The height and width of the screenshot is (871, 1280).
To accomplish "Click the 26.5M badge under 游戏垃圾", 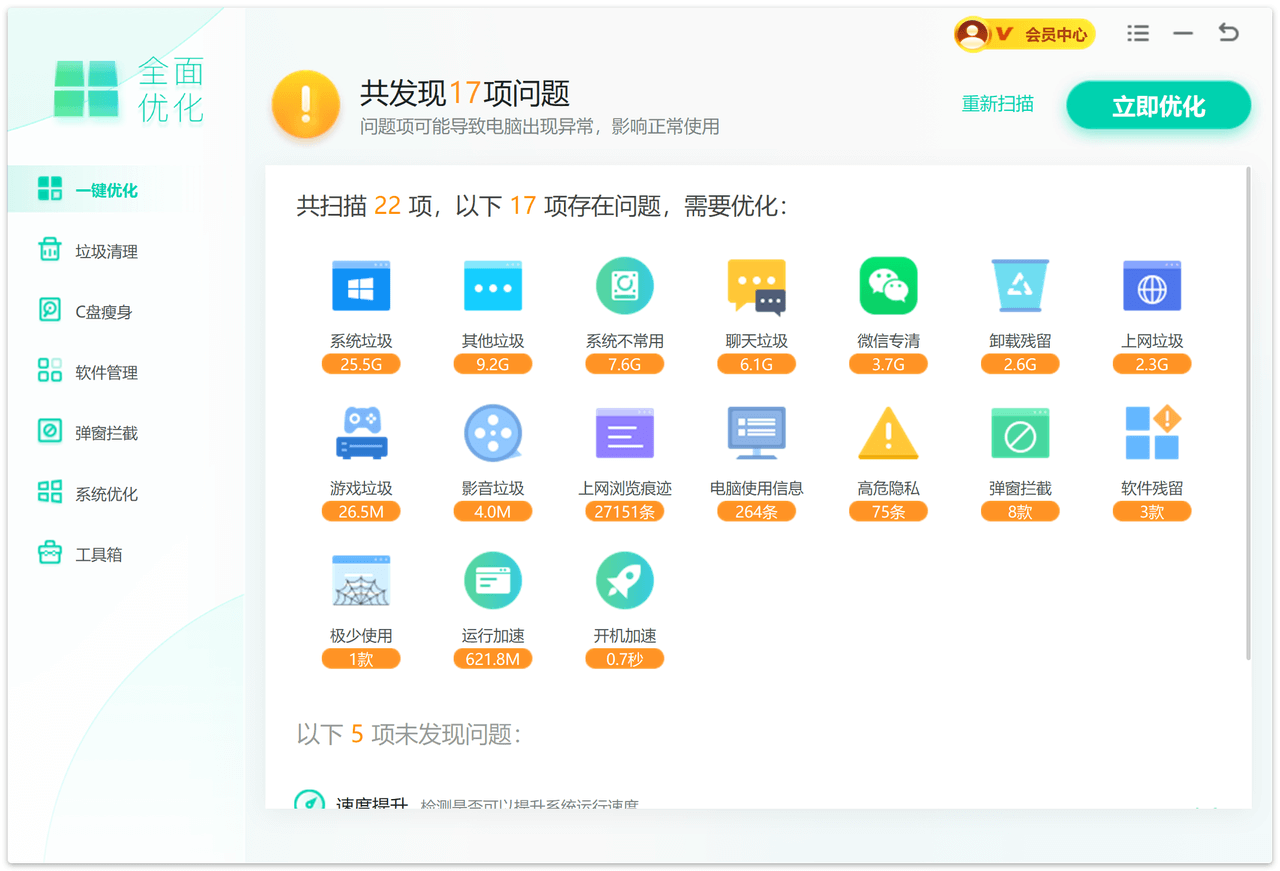I will pyautogui.click(x=361, y=511).
